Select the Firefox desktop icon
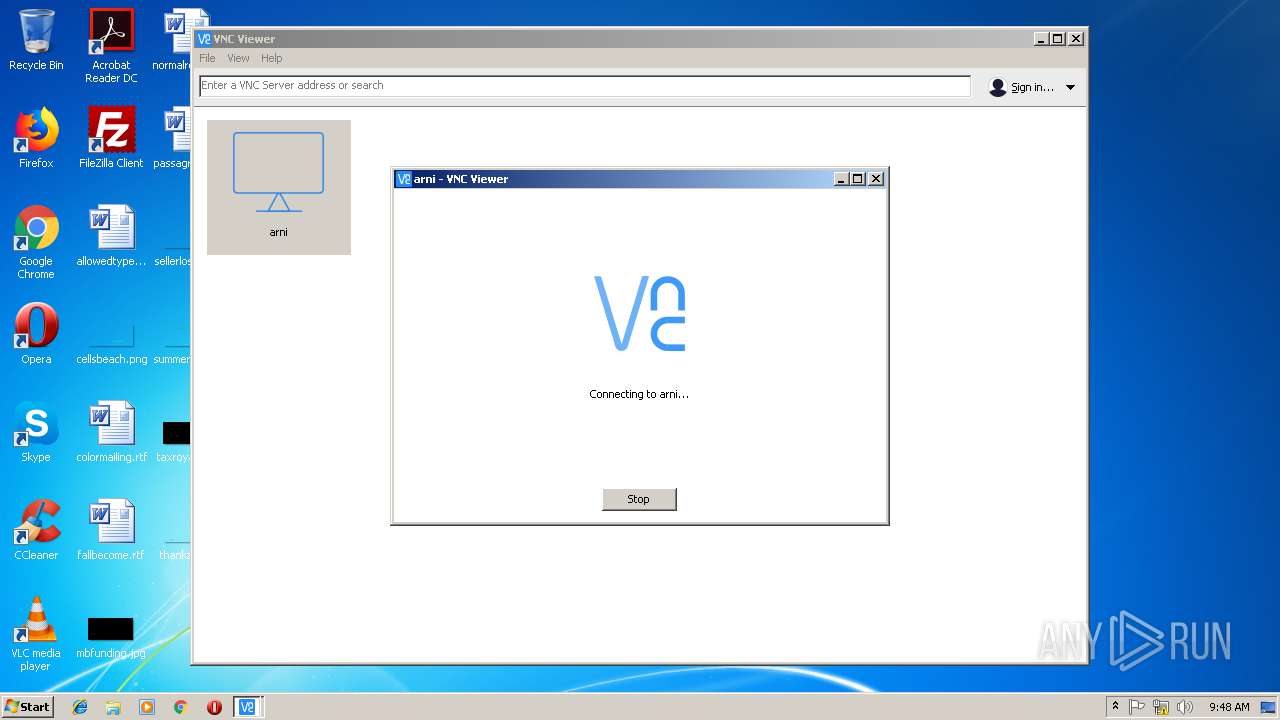The height and width of the screenshot is (720, 1280). tap(36, 138)
